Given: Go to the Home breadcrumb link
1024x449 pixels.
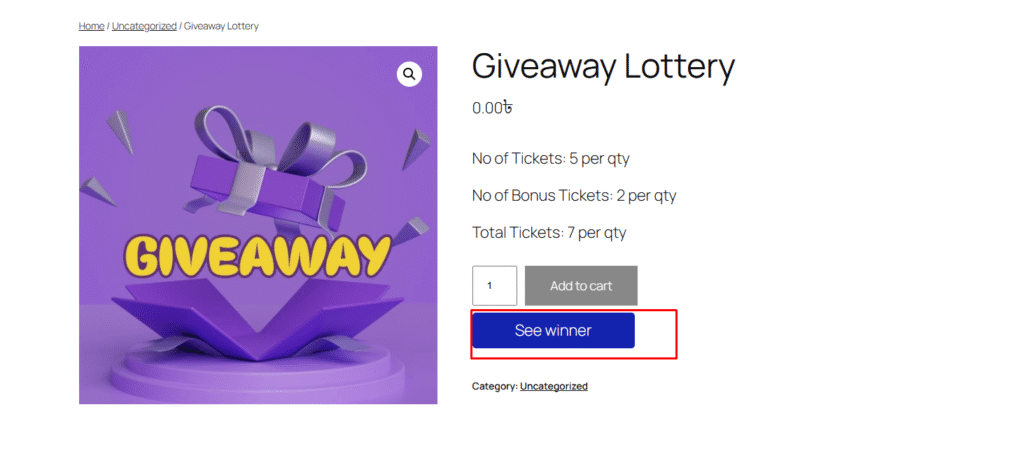Looking at the screenshot, I should pos(91,26).
